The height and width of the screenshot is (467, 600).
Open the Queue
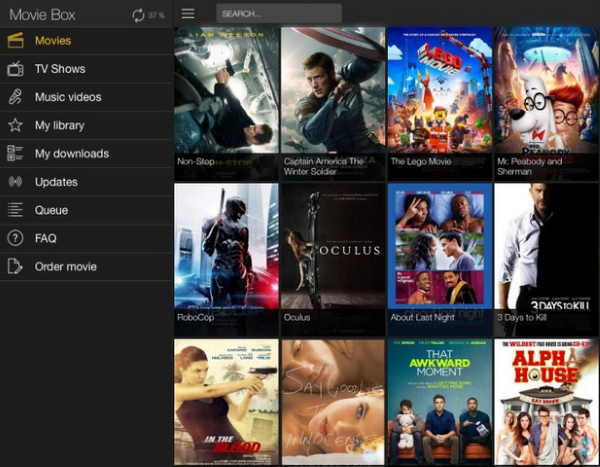[86, 210]
